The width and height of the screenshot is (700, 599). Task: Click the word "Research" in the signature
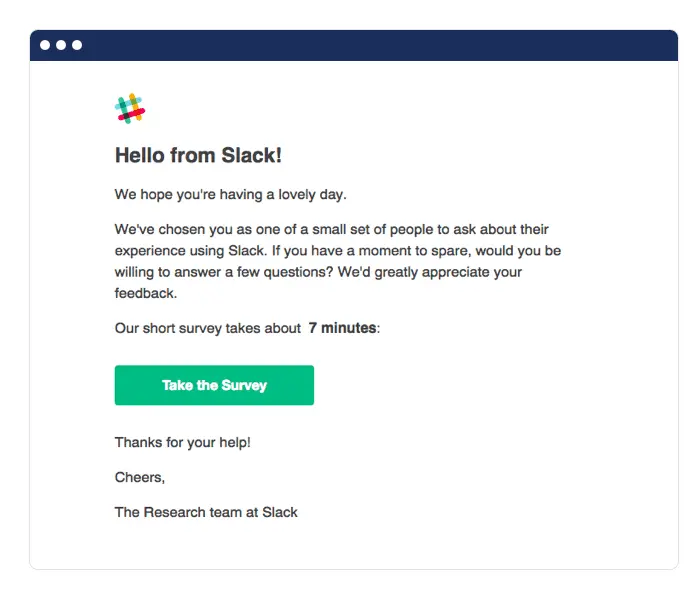tap(173, 512)
